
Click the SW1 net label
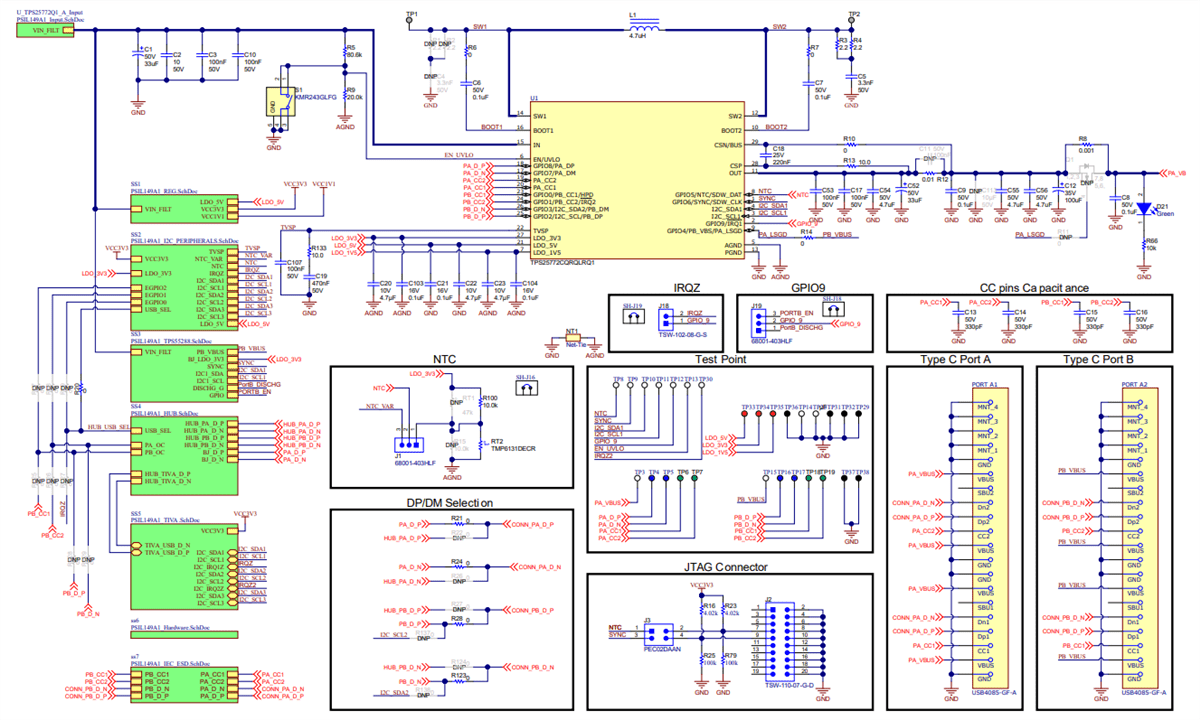coord(480,25)
